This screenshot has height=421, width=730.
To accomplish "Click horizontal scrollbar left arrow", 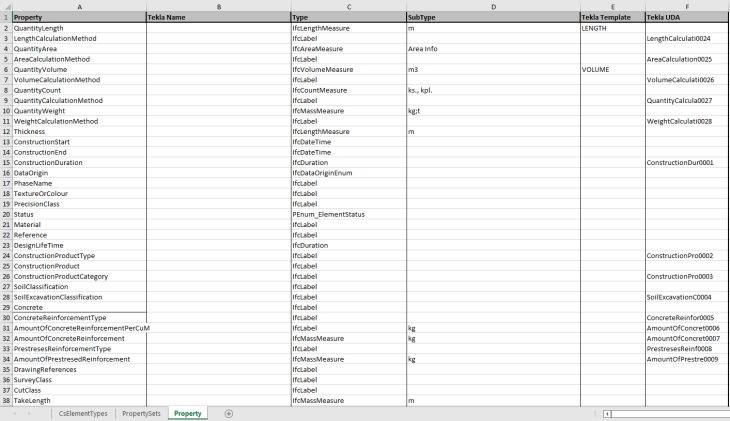I will [607, 414].
